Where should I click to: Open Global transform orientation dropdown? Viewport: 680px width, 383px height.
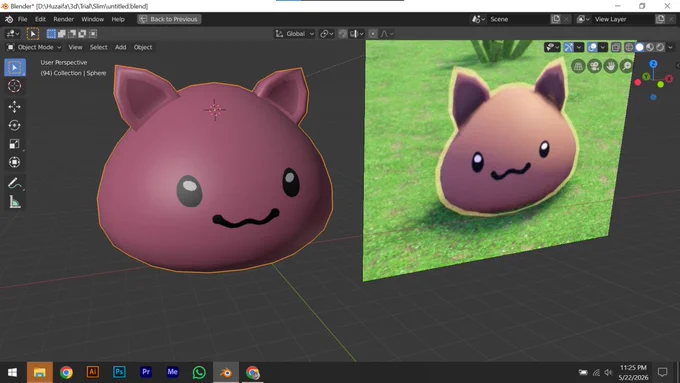(x=294, y=34)
